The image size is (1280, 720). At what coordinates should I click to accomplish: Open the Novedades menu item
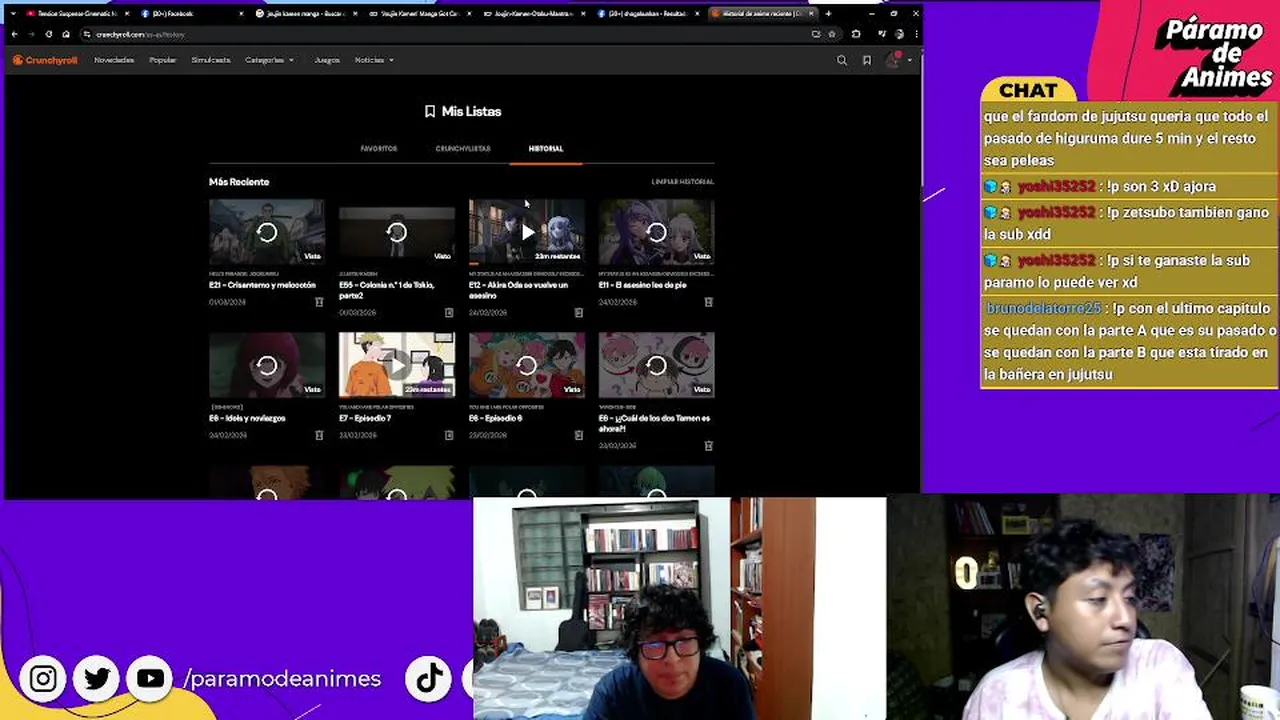click(x=114, y=60)
